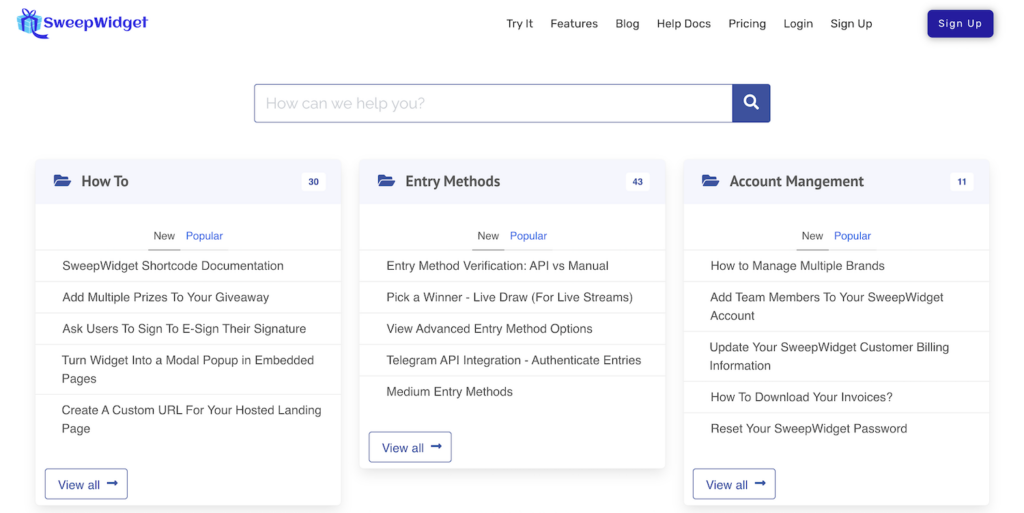
Task: Open the Login nav item
Action: coord(798,23)
